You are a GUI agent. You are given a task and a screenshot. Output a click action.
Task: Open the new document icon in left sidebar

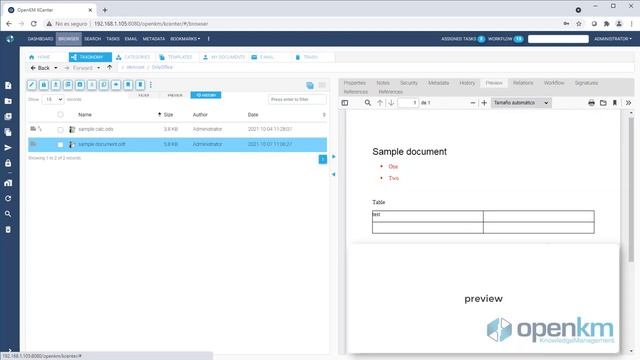pyautogui.click(x=8, y=85)
